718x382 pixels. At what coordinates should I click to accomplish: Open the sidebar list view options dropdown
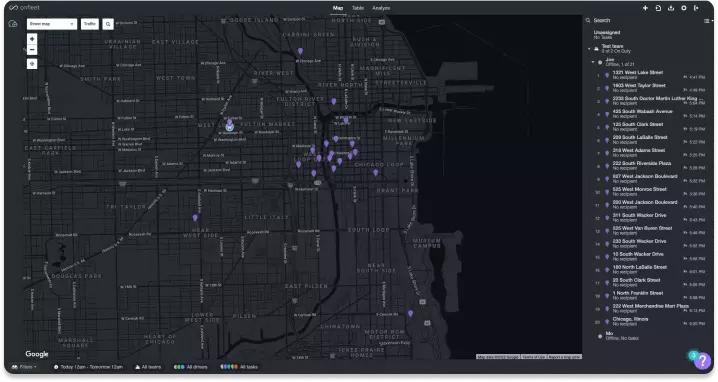(708, 21)
